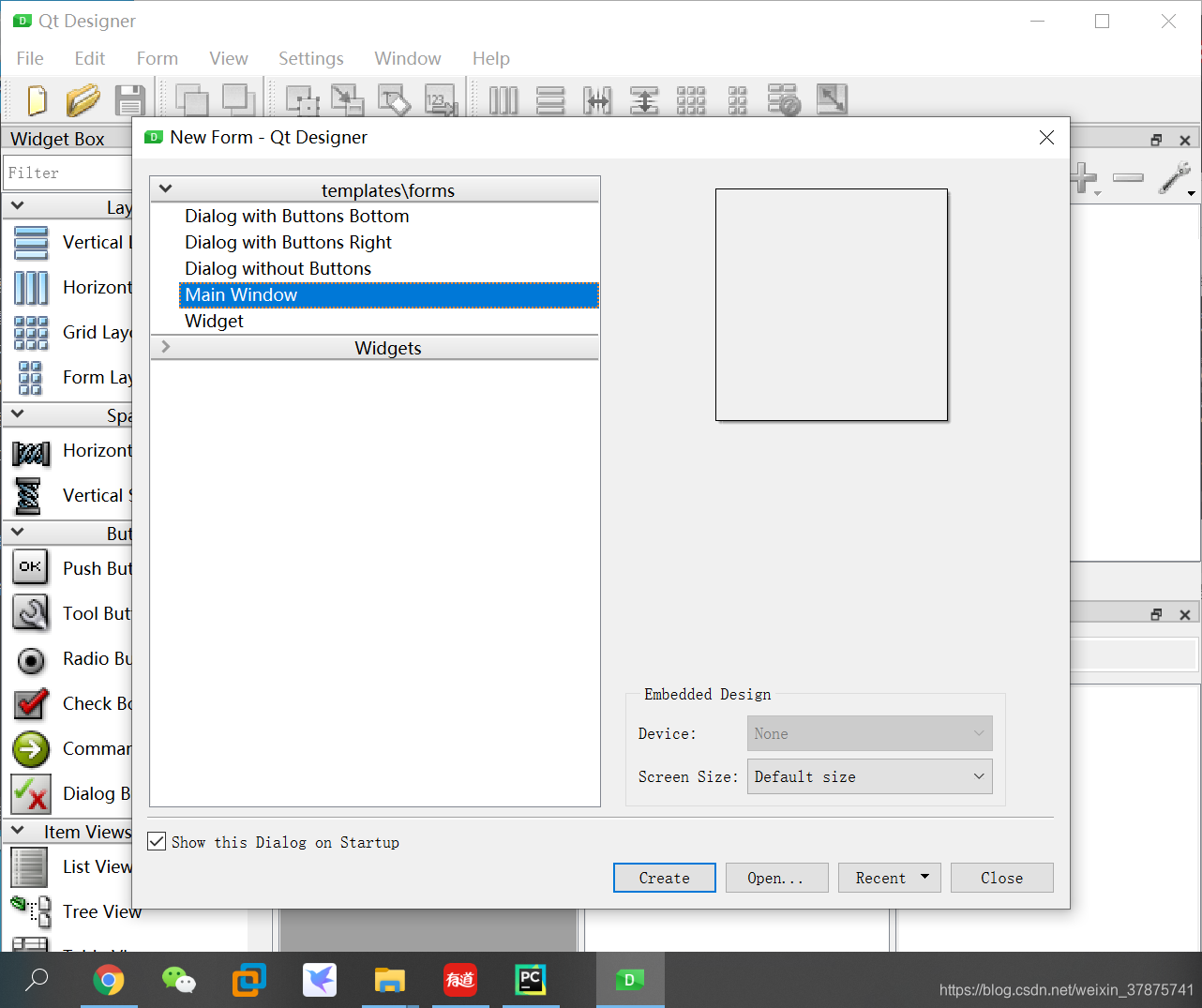
Task: Open the Screen Size dropdown
Action: coord(869,776)
